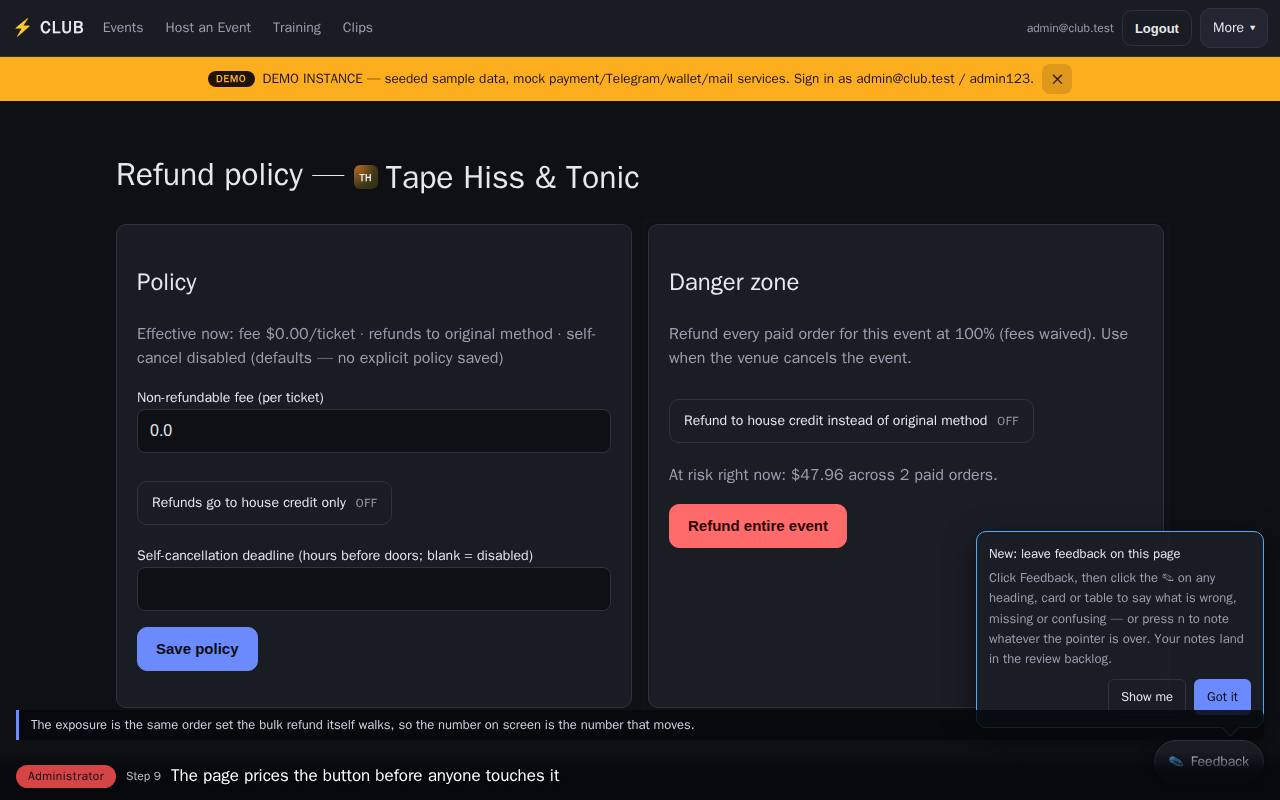Screen dimensions: 1280x800
Task: Toggle Refunds go to house credit only
Action: (x=264, y=503)
